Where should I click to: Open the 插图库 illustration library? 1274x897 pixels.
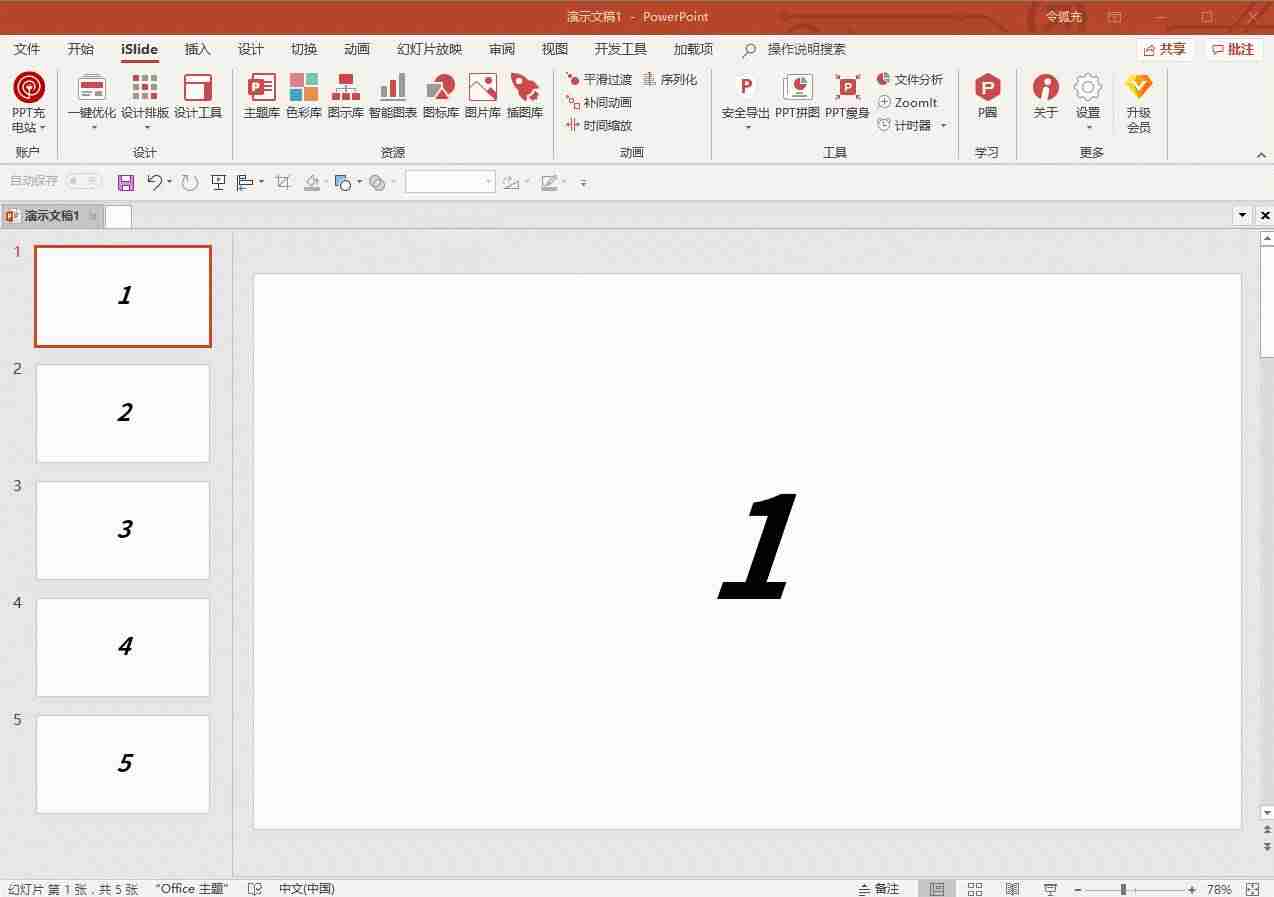click(x=524, y=97)
